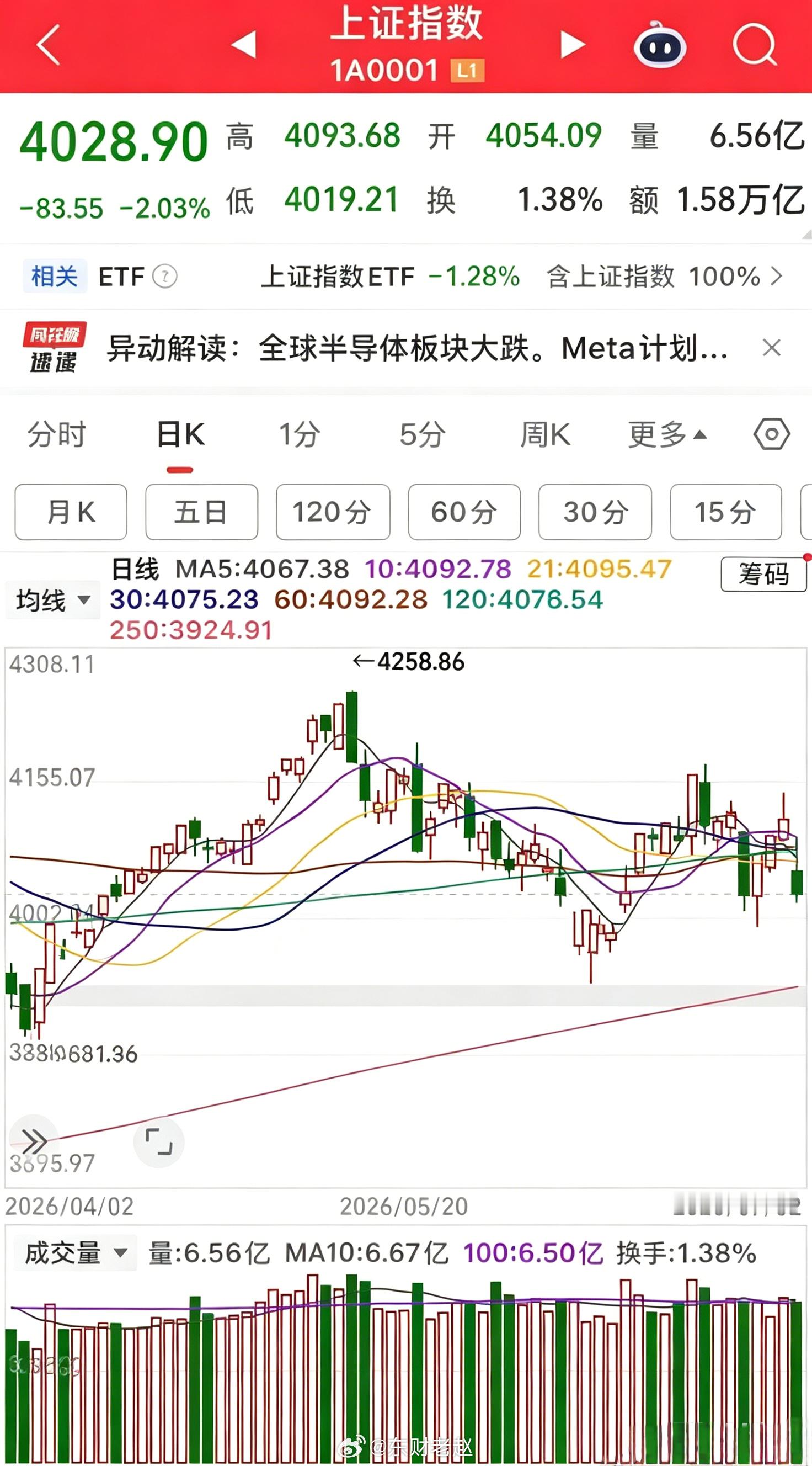Tap the 120:4076.54 moving average label
The height and width of the screenshot is (1466, 812).
522,600
